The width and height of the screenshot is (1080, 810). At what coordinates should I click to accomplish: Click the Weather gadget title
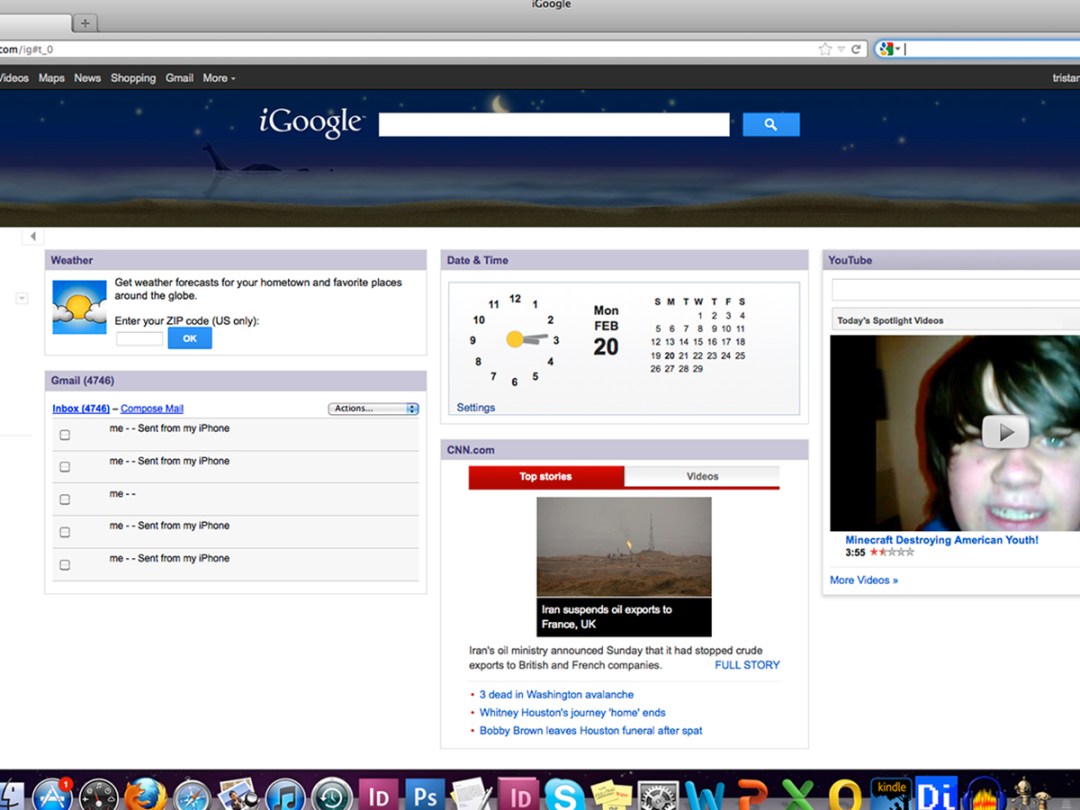tap(72, 260)
